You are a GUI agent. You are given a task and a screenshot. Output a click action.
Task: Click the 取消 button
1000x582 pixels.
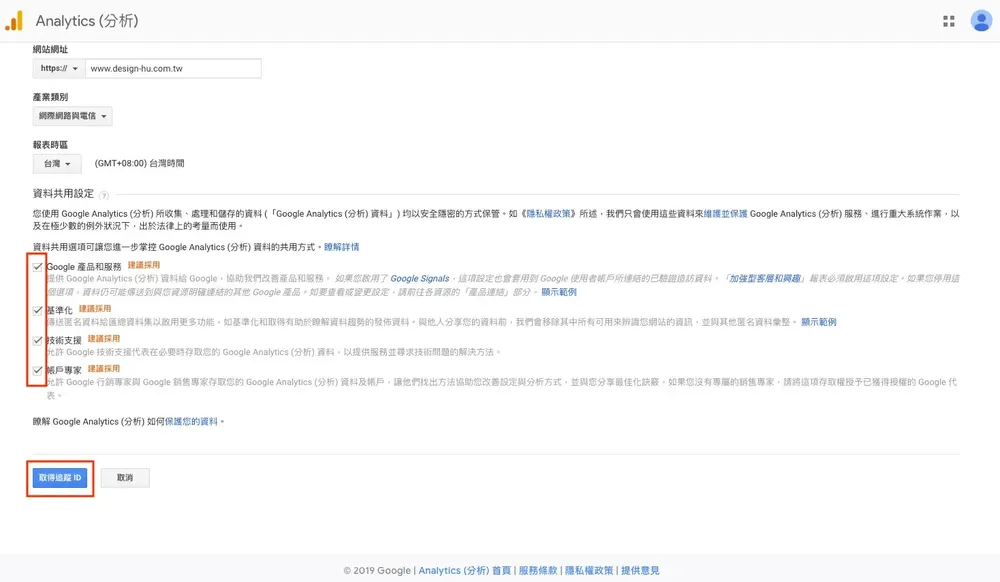pyautogui.click(x=125, y=477)
